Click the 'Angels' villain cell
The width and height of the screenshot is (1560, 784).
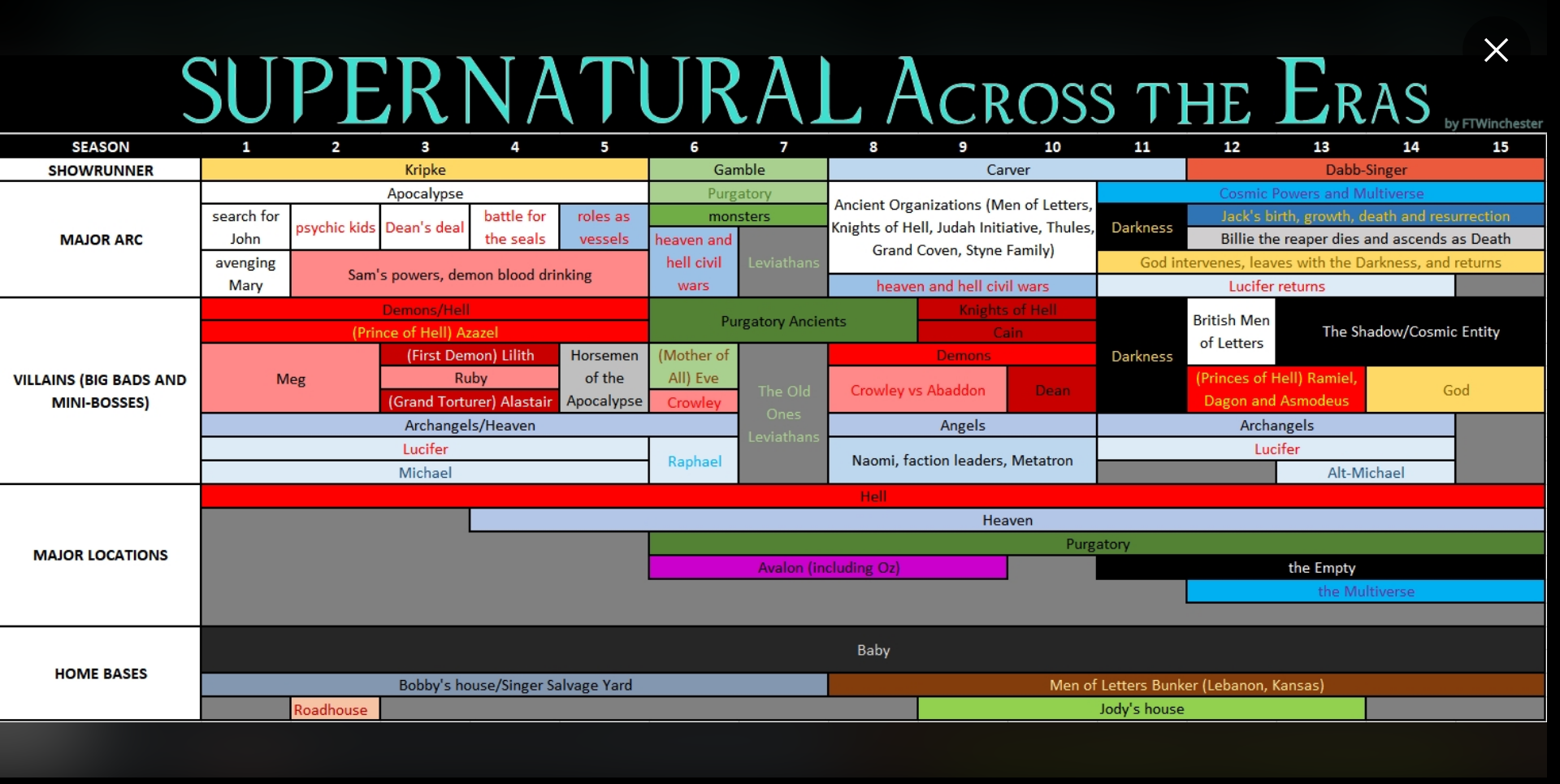(963, 425)
